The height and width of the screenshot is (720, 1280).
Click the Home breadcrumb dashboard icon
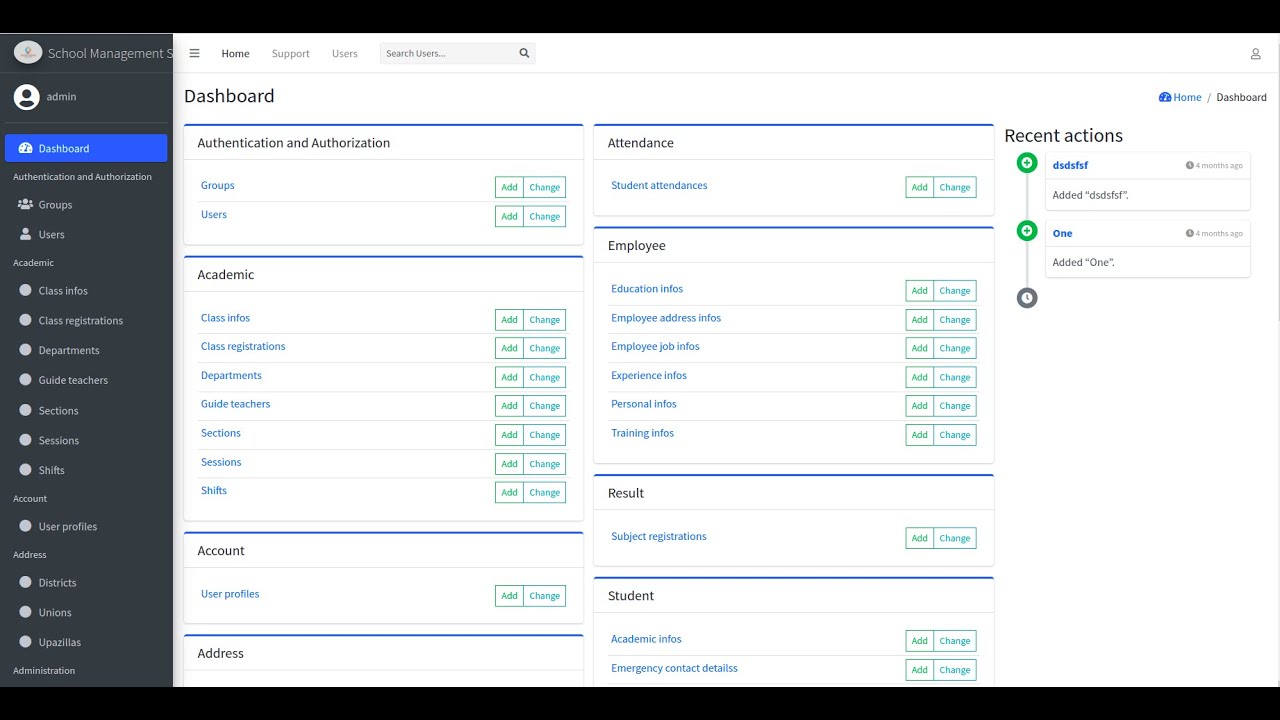tap(1165, 97)
